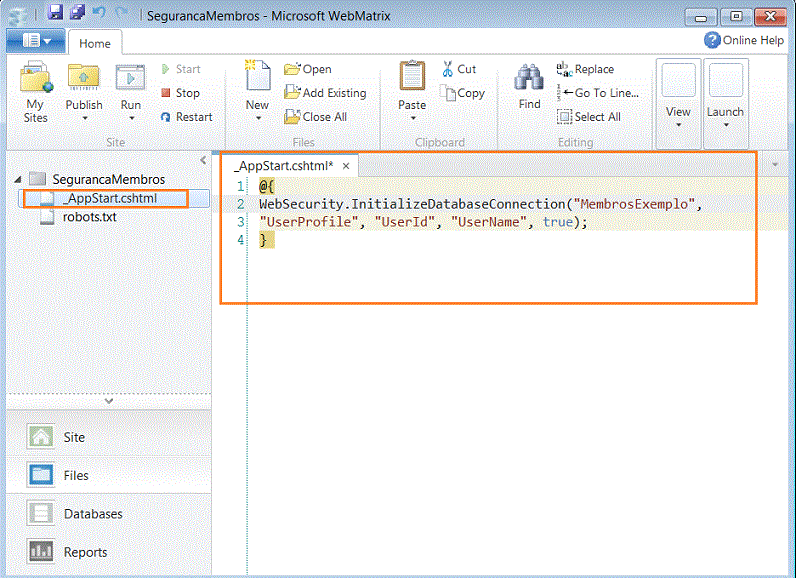Collapse the SegurancaMembros tree node
The image size is (796, 578).
point(18,179)
